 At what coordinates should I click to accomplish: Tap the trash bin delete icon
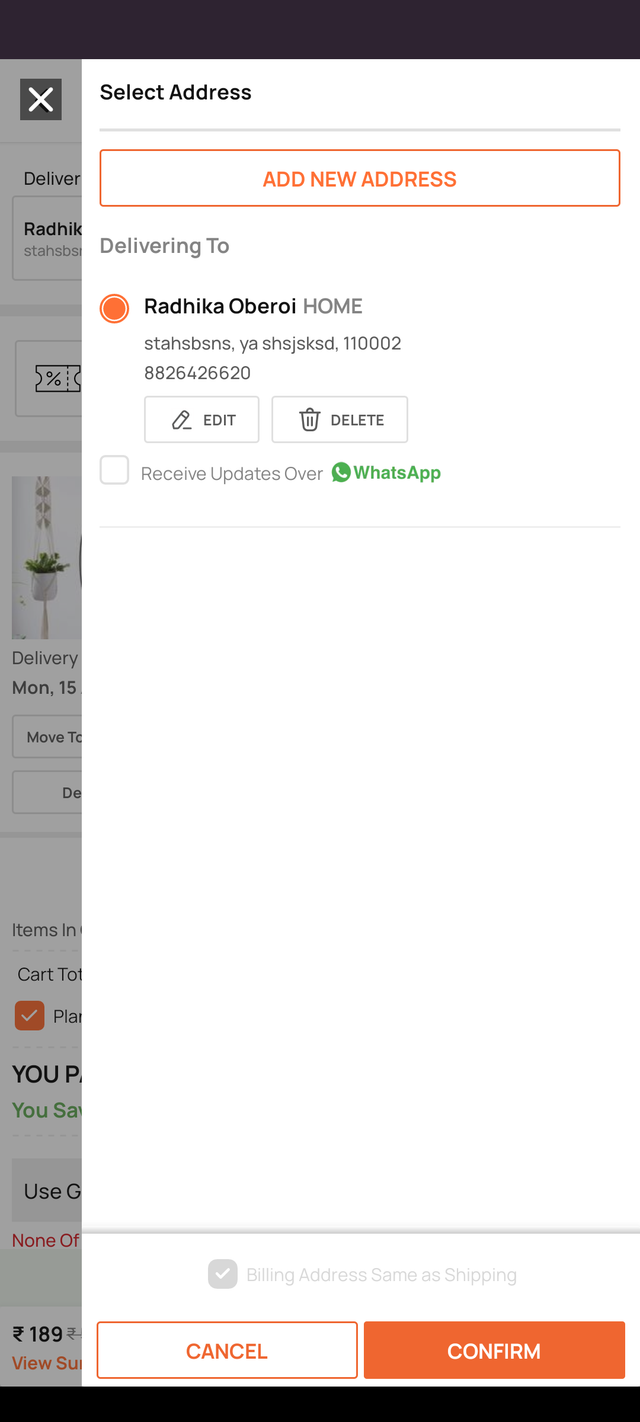[310, 420]
